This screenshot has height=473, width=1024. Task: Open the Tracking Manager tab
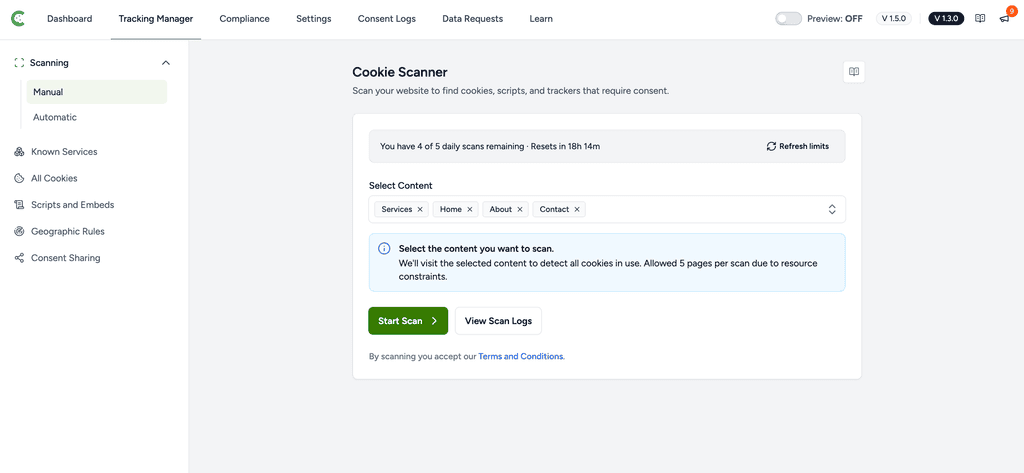point(156,19)
